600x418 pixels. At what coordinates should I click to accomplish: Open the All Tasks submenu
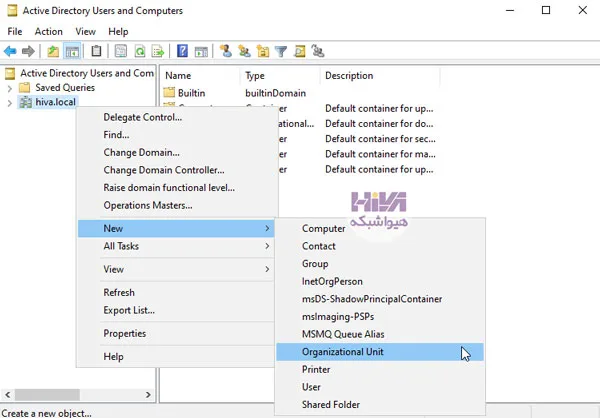176,246
